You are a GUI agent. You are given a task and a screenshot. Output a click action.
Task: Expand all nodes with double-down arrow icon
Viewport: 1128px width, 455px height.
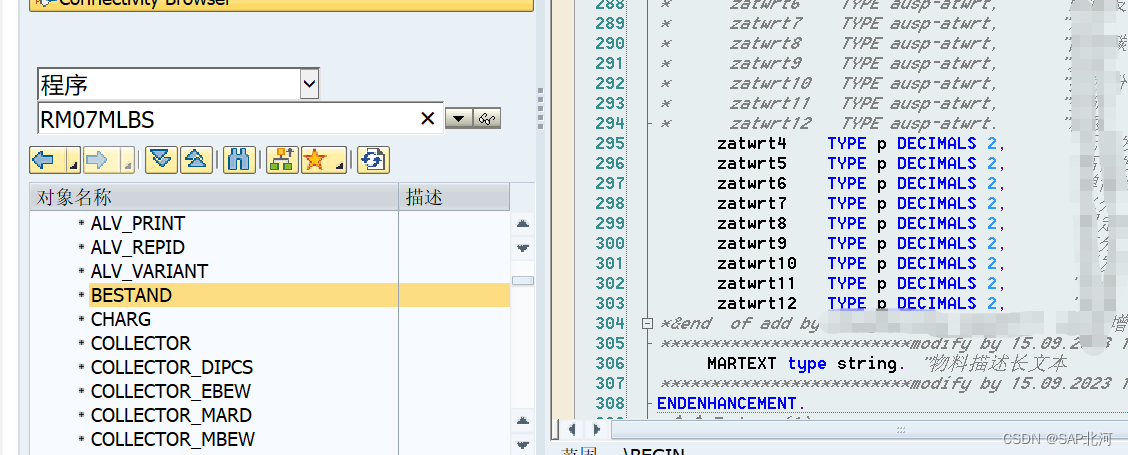point(161,160)
